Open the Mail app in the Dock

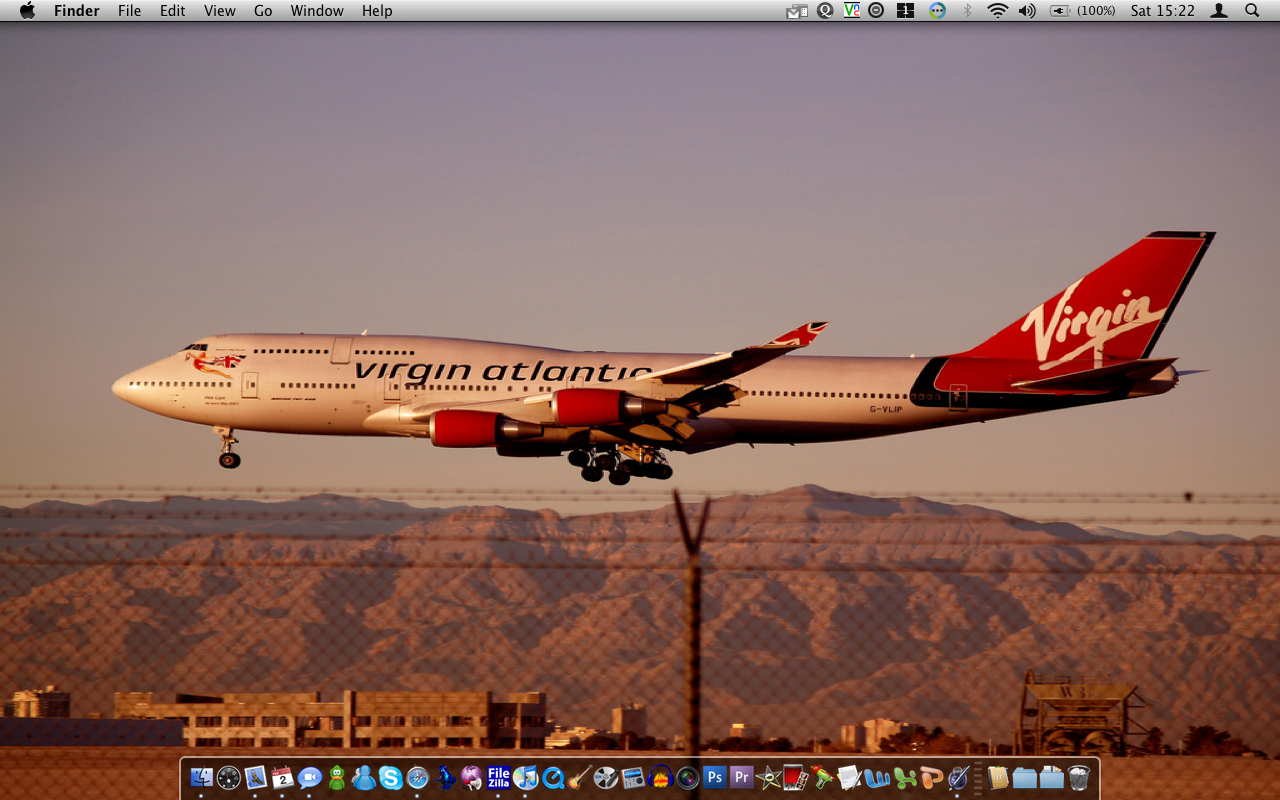click(256, 777)
